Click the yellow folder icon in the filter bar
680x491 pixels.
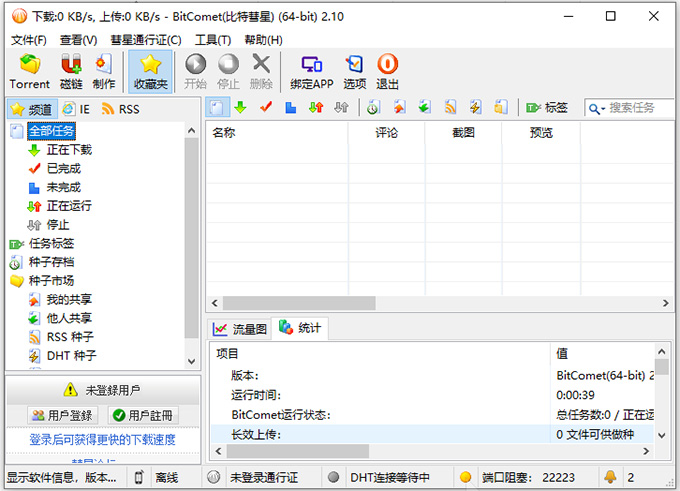point(501,107)
